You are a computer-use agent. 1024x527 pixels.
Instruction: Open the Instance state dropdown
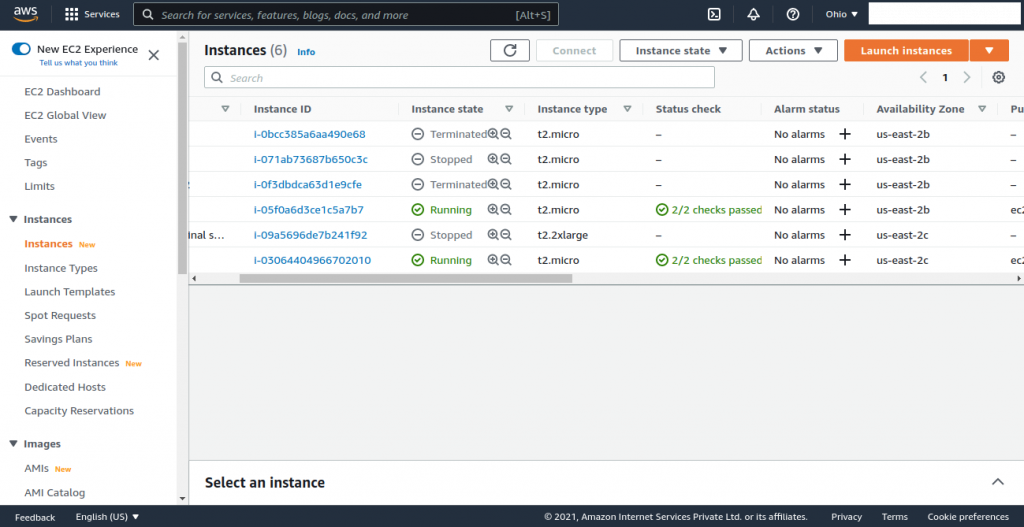tap(681, 50)
